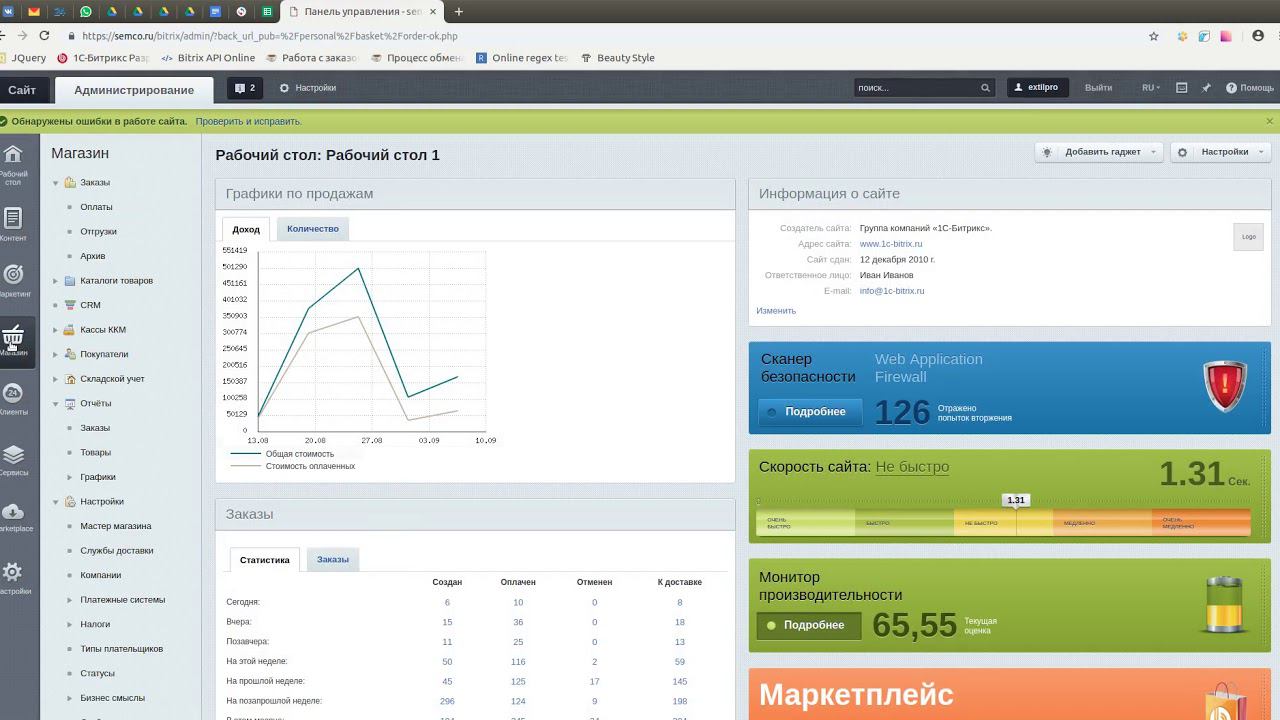Select the Количество chart tab
The image size is (1280, 720).
[x=313, y=229]
